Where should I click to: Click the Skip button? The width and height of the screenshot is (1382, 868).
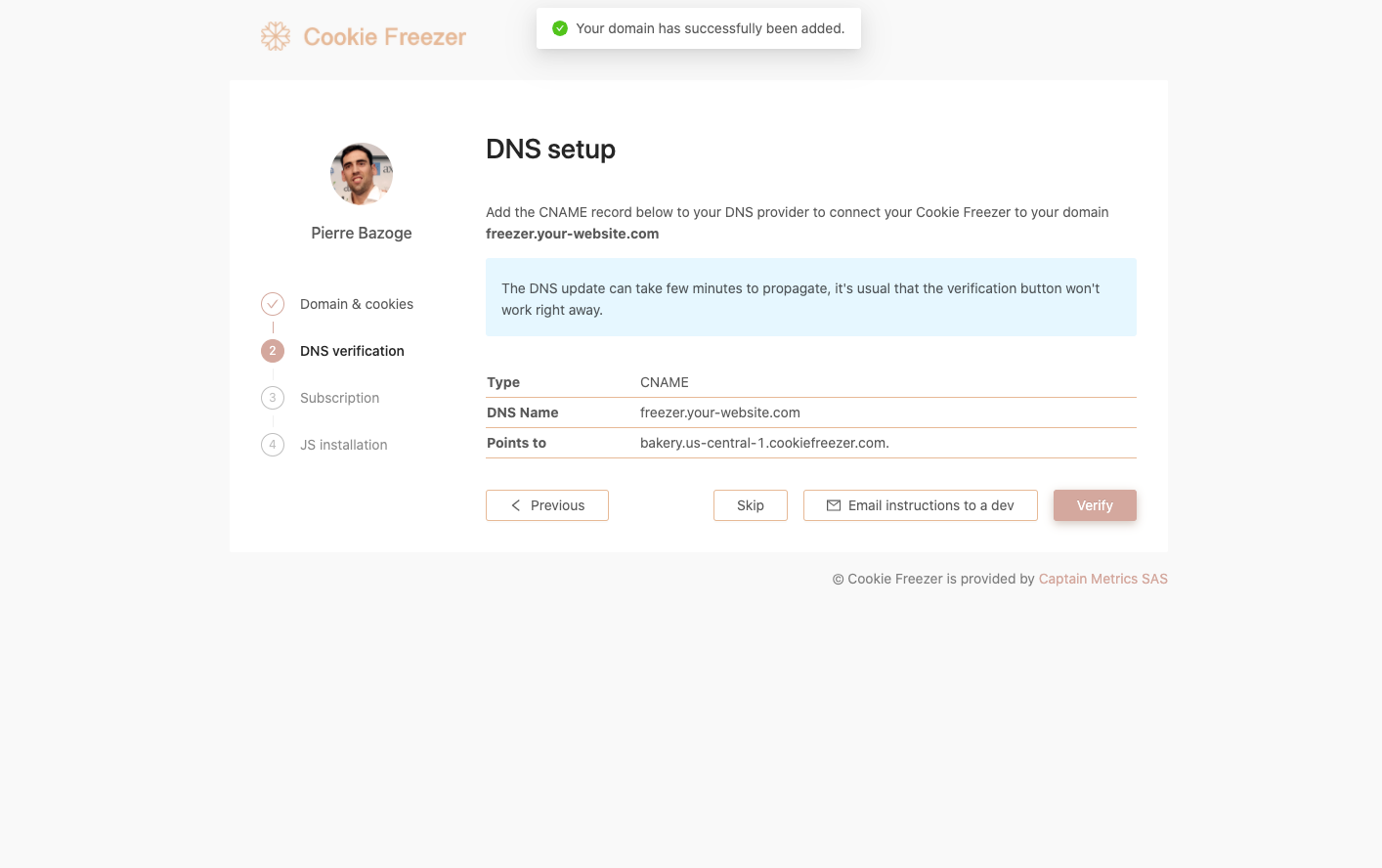pyautogui.click(x=750, y=505)
